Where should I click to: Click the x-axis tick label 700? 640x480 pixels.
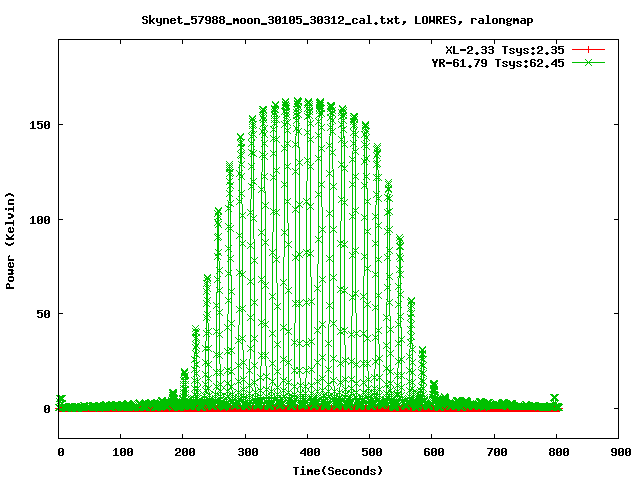point(496,452)
